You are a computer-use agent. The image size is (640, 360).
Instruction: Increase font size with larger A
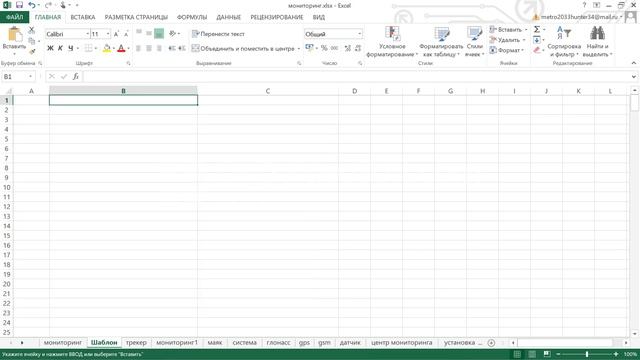pos(116,34)
